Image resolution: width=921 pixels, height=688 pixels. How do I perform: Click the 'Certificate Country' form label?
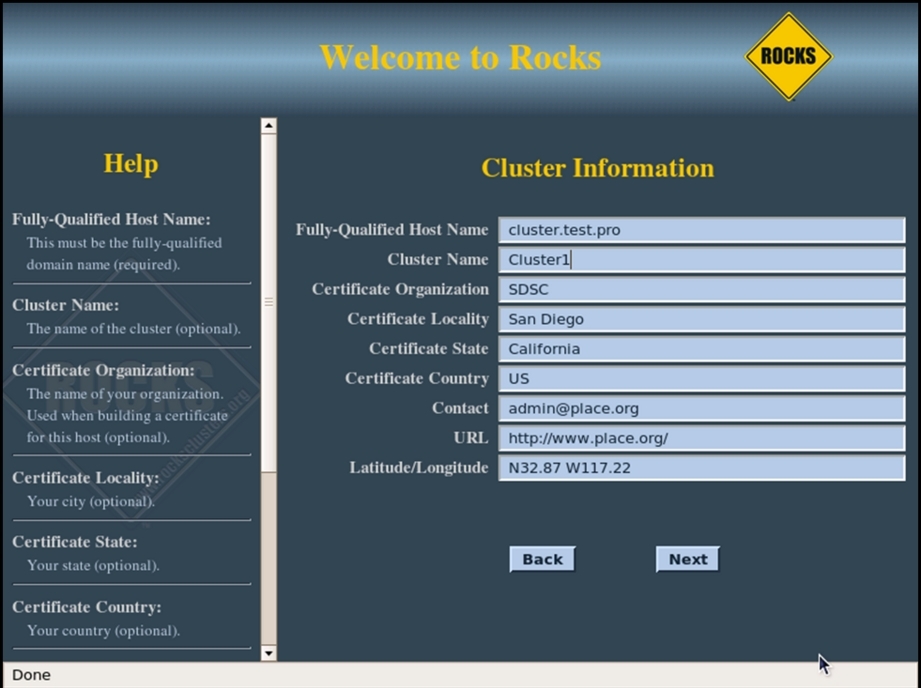click(416, 378)
